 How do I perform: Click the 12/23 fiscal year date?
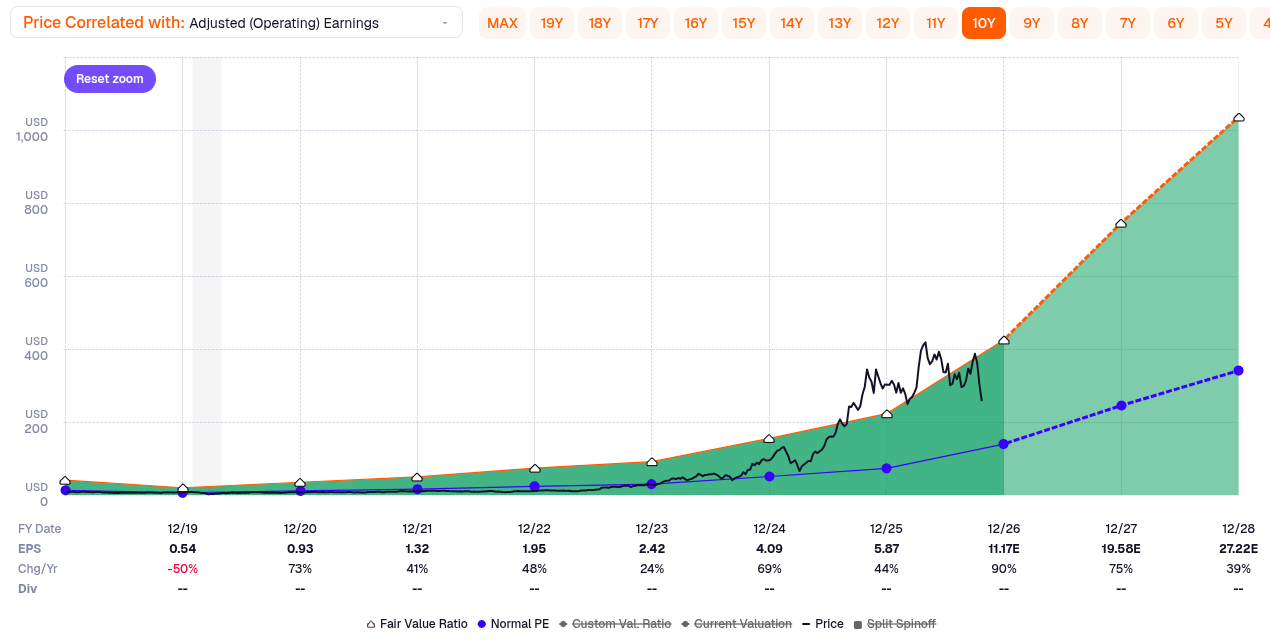[x=652, y=529]
